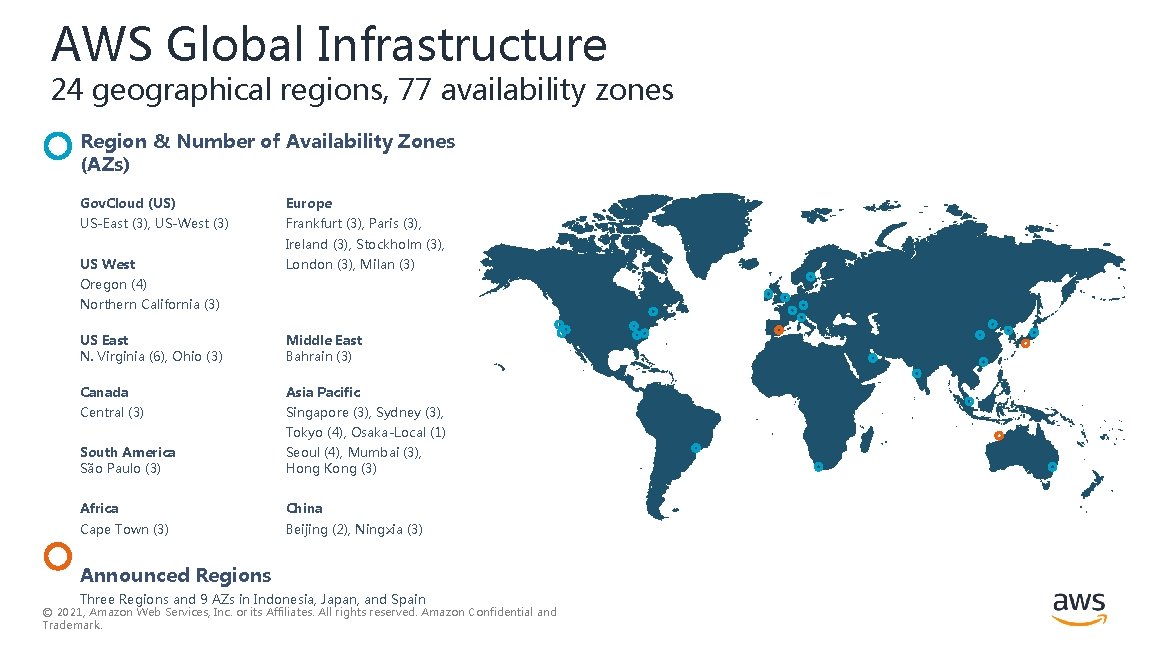Select the Mumbai marker on India's coast

click(917, 373)
